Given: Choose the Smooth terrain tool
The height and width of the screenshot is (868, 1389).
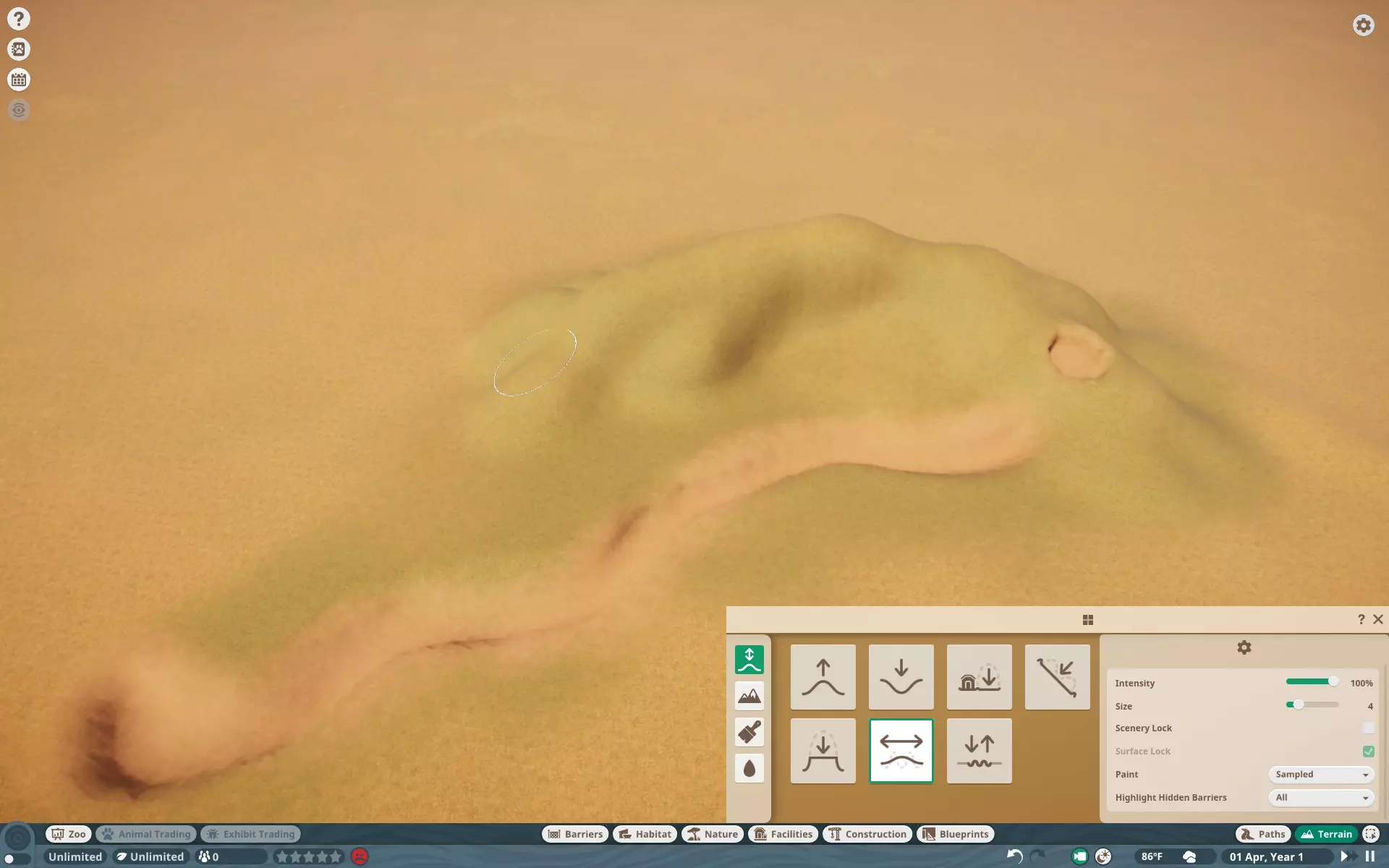Looking at the screenshot, I should (901, 751).
